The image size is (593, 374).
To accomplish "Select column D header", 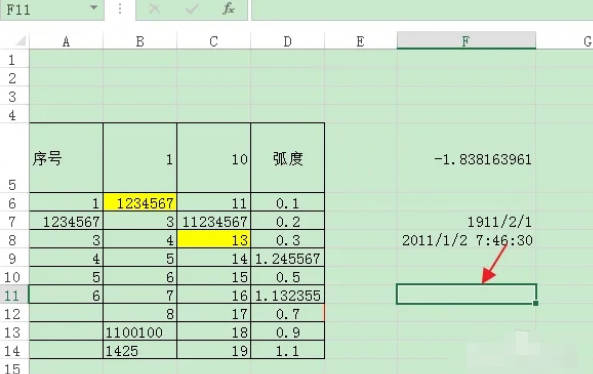I will point(287,41).
